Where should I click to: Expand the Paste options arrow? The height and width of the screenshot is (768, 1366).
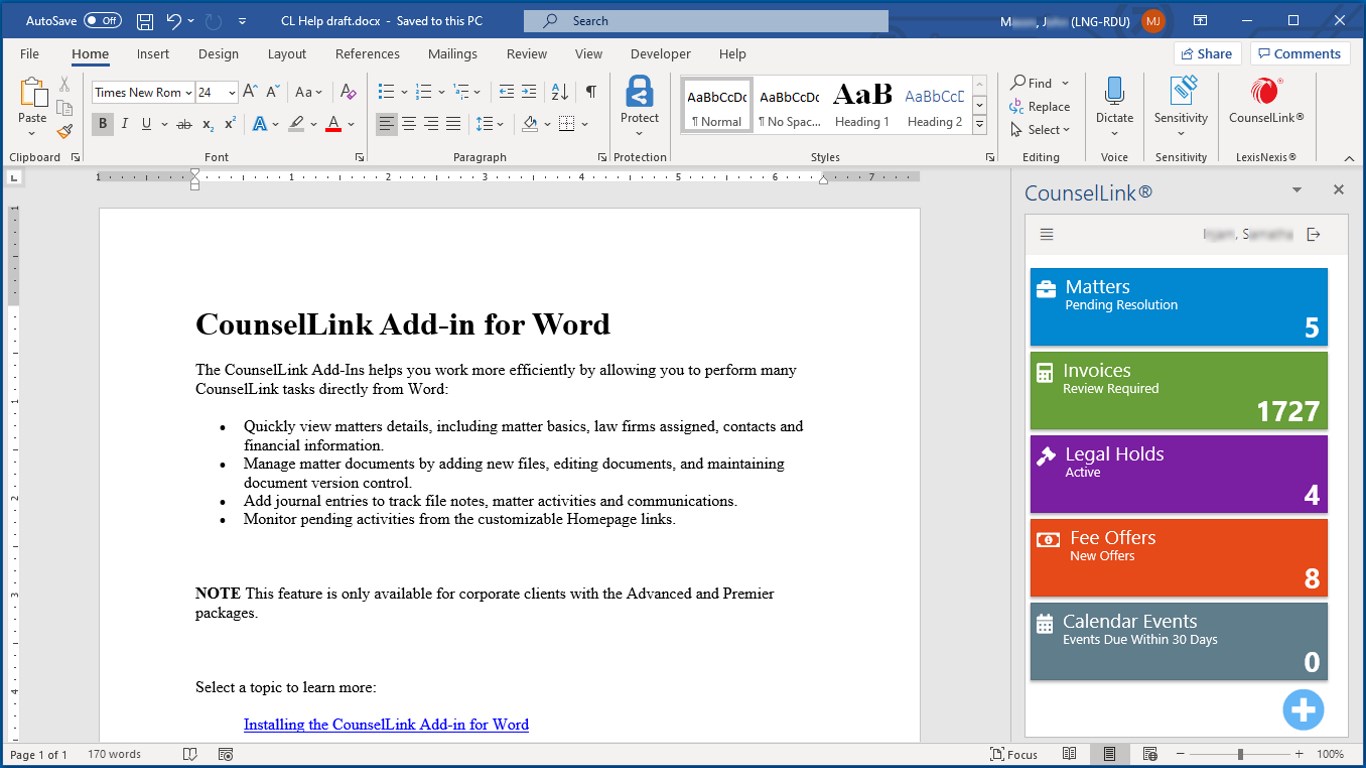[32, 133]
